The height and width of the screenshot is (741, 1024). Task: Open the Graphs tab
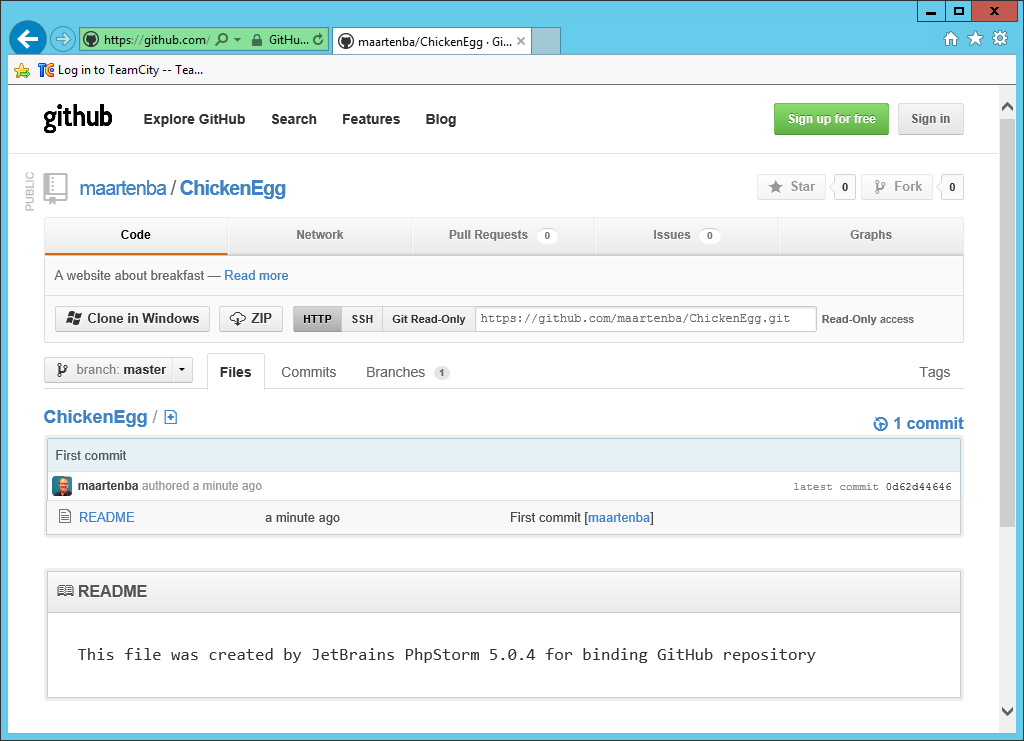871,235
